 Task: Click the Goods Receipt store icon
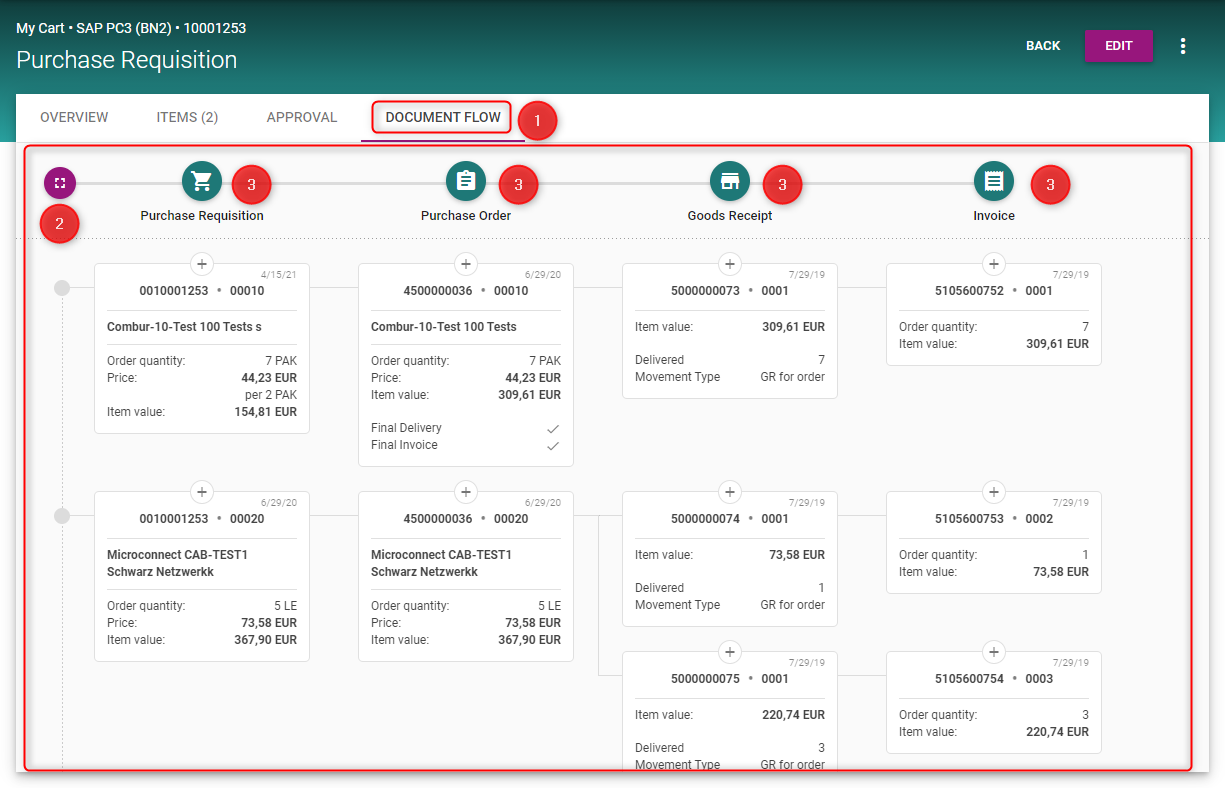point(730,181)
